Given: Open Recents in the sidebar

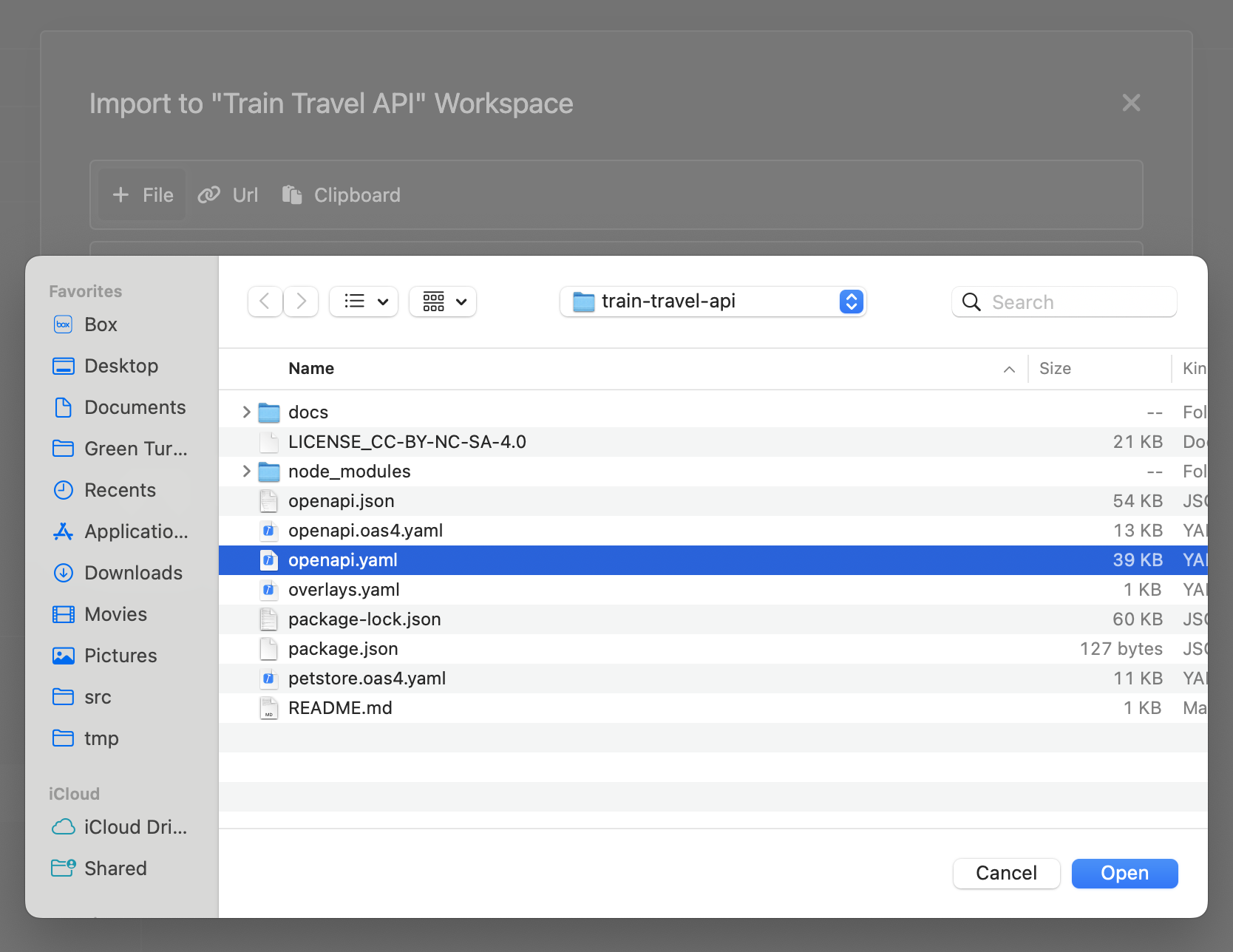Looking at the screenshot, I should pos(120,490).
